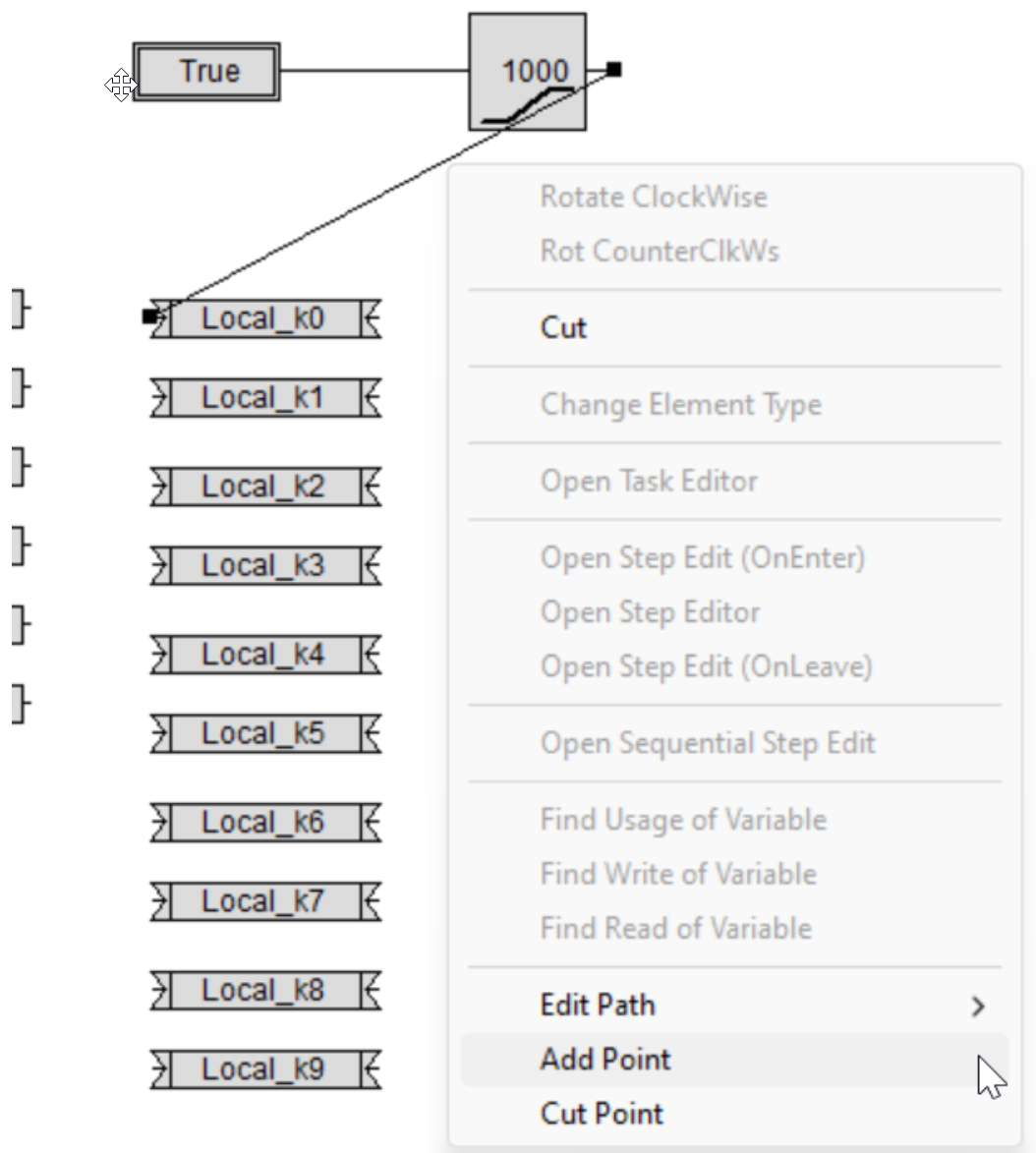This screenshot has height=1153, width=1036.
Task: Click the line endpoint handle at Local_k0
Action: [x=150, y=317]
